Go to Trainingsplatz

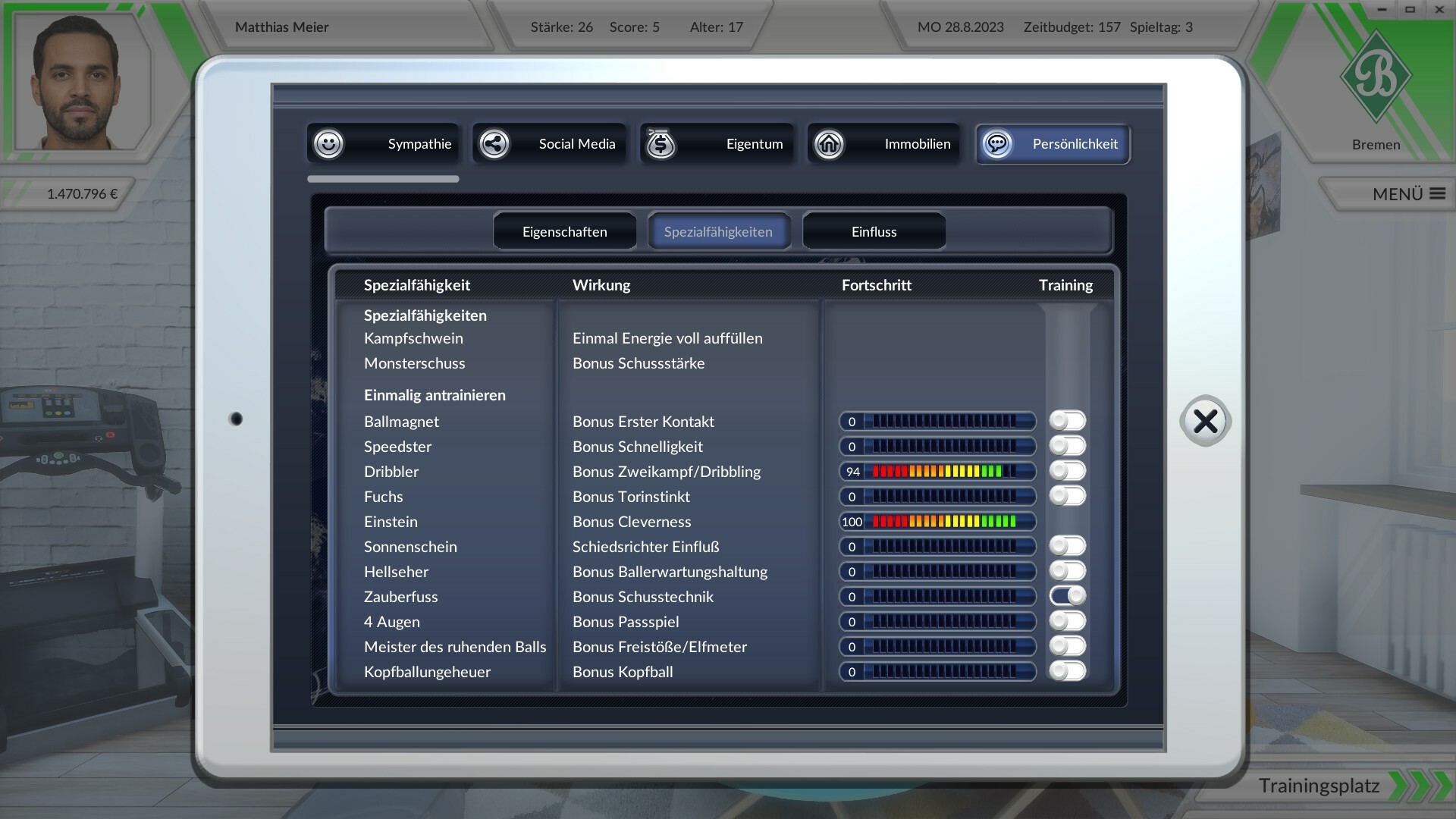pyautogui.click(x=1319, y=786)
